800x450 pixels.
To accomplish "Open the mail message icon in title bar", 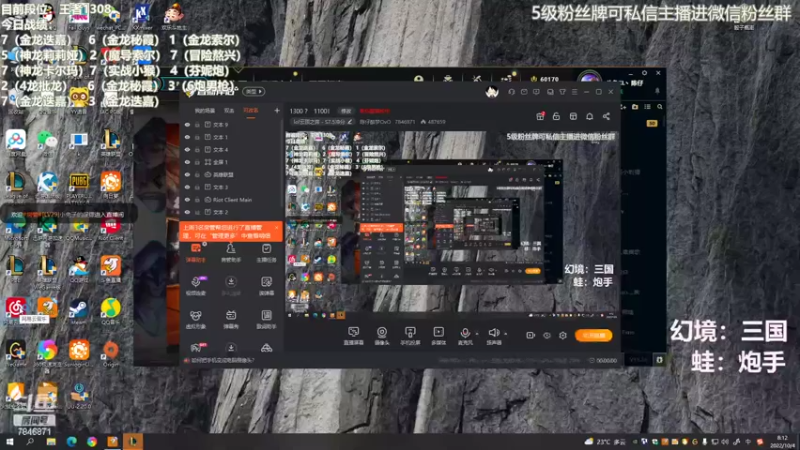I will pos(524,92).
